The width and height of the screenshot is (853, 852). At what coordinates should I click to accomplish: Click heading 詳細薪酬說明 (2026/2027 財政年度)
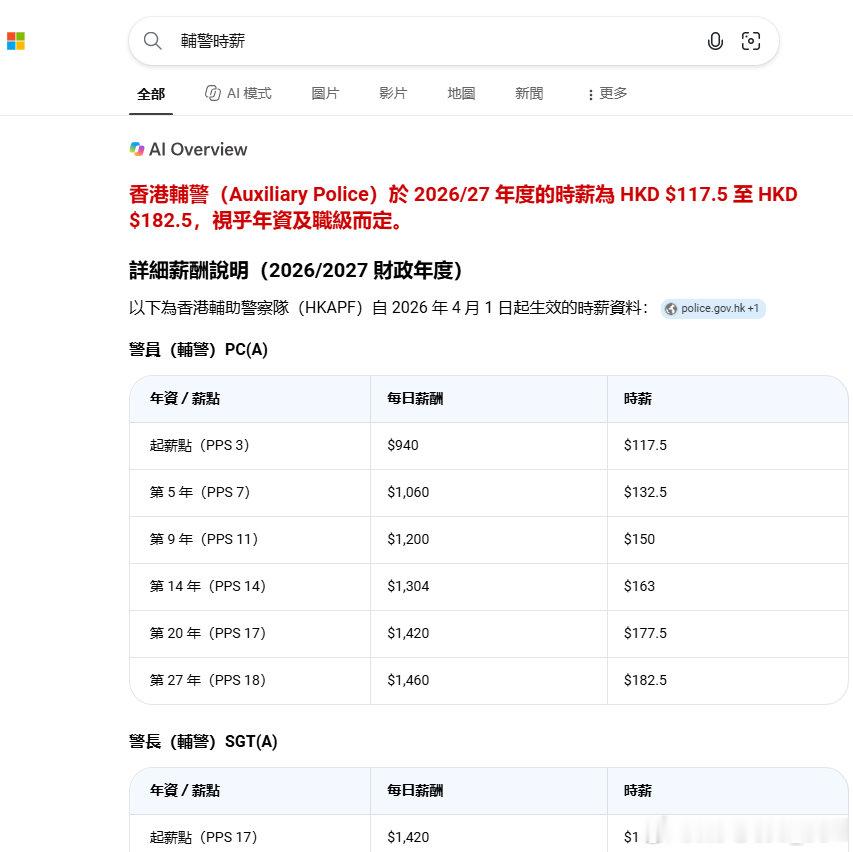click(295, 270)
